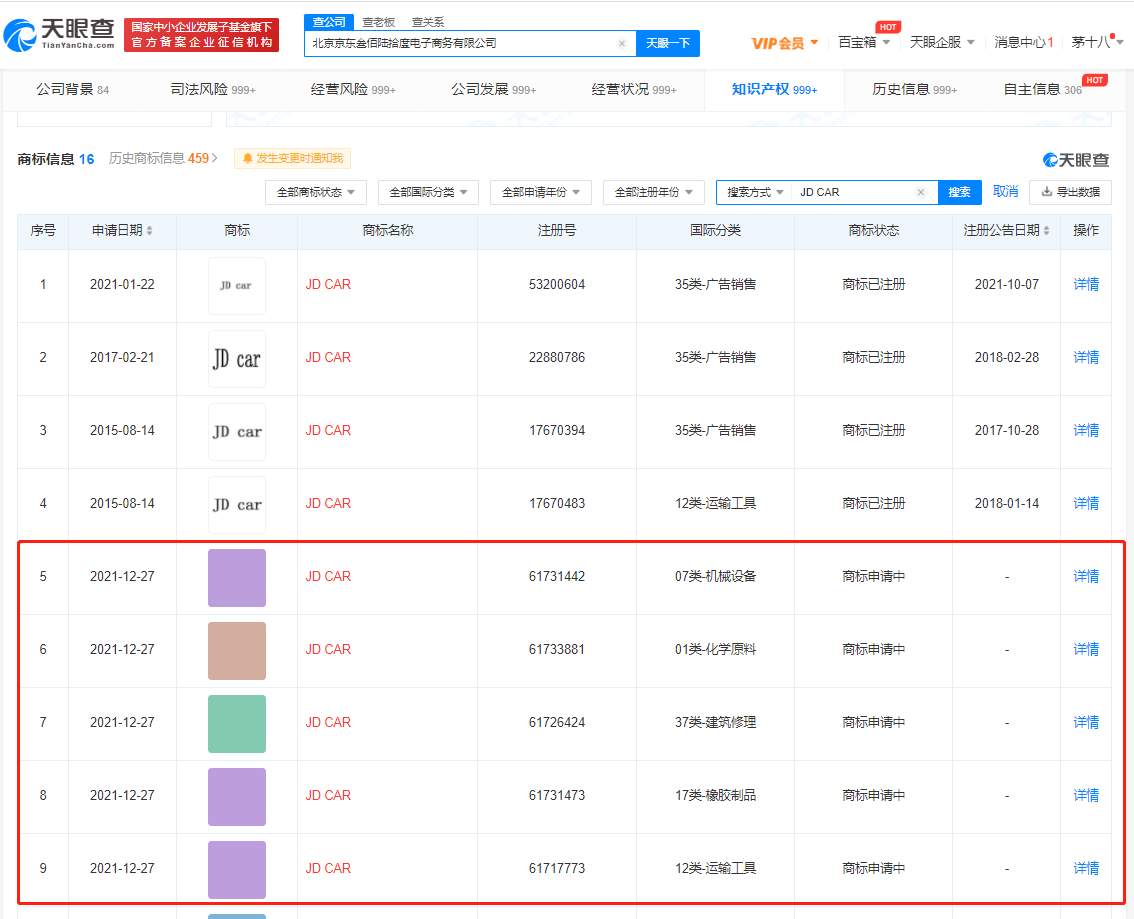This screenshot has height=919, width=1134.
Task: Expand the 全部注册年份 filter dropdown
Action: coord(653,192)
